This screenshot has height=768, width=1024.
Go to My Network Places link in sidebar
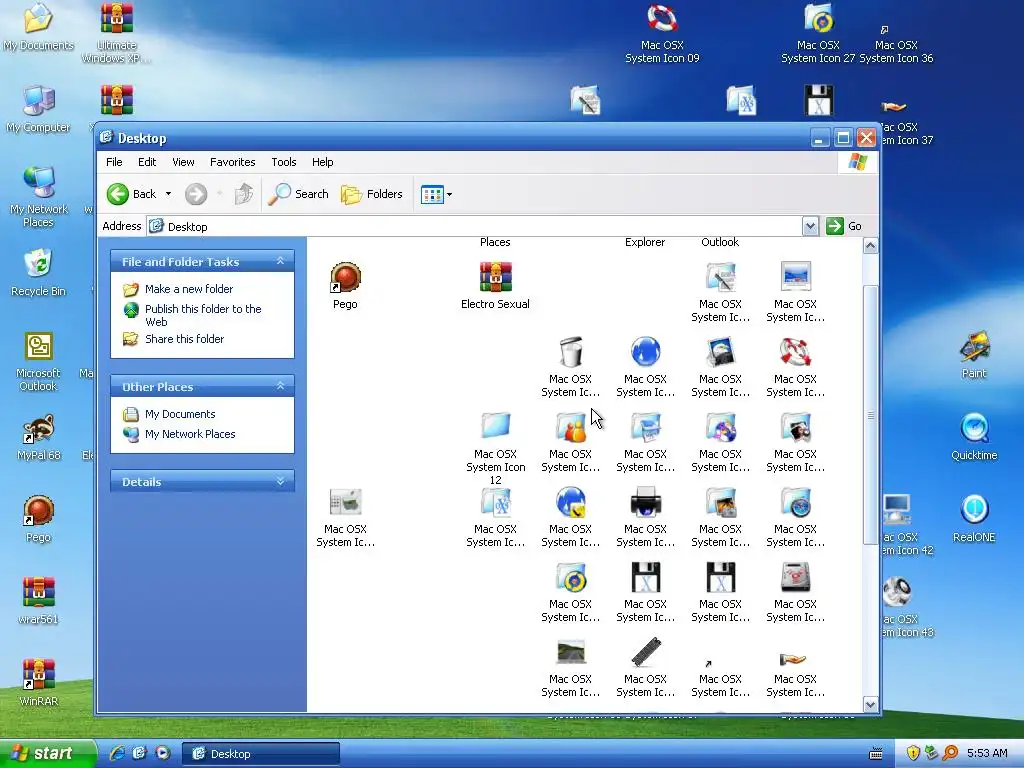[x=190, y=434]
